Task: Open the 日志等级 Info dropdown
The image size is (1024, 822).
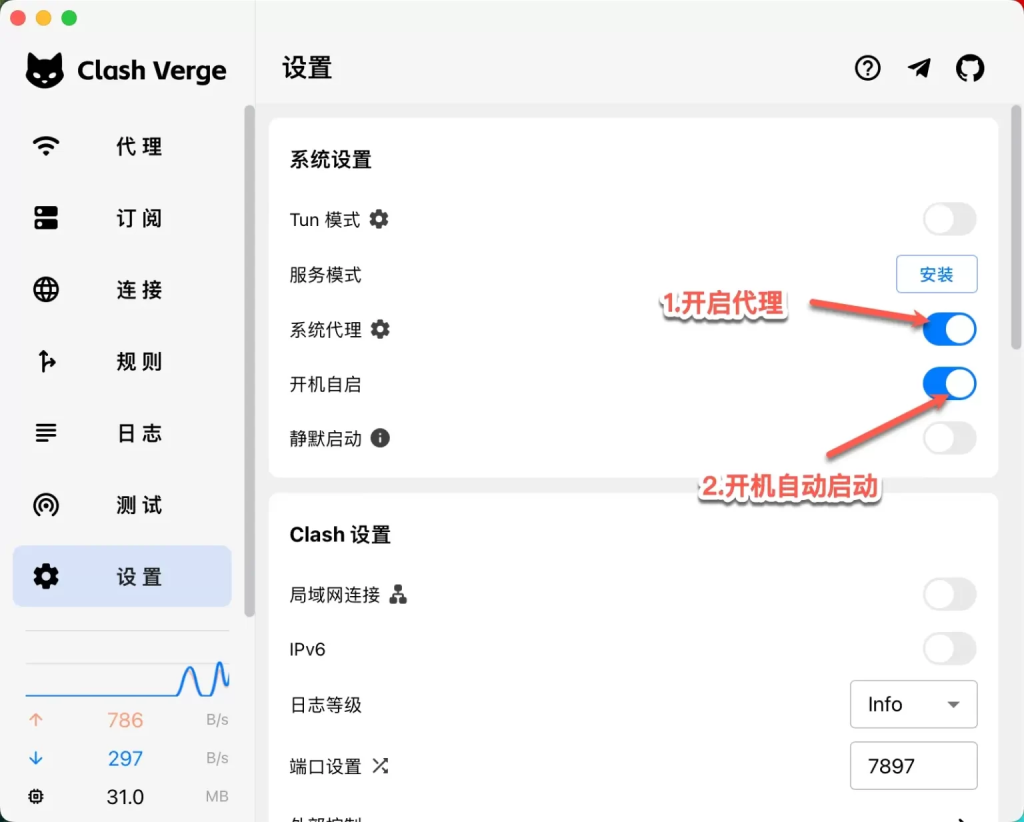Action: [912, 704]
